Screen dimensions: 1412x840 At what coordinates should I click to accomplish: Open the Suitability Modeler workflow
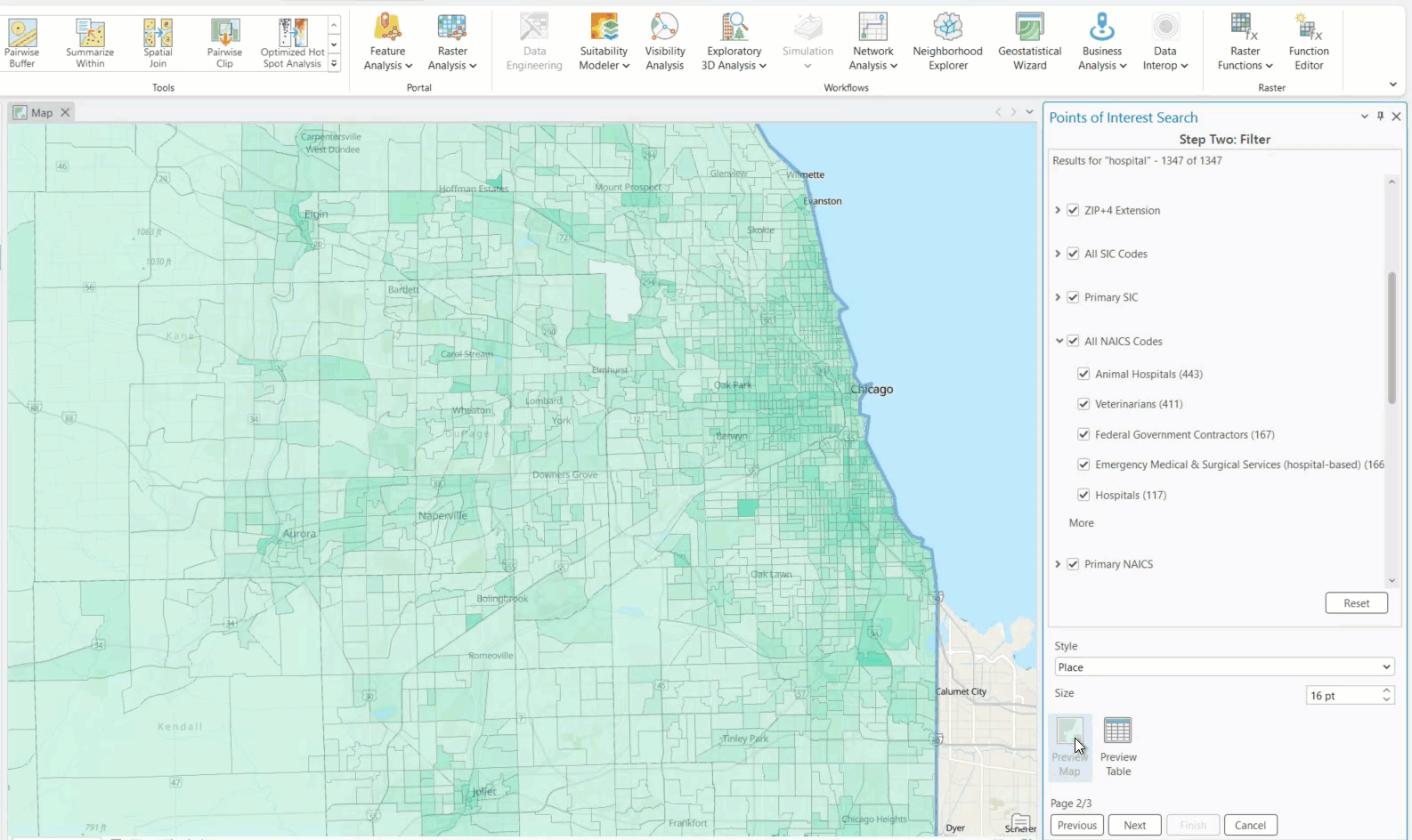604,42
